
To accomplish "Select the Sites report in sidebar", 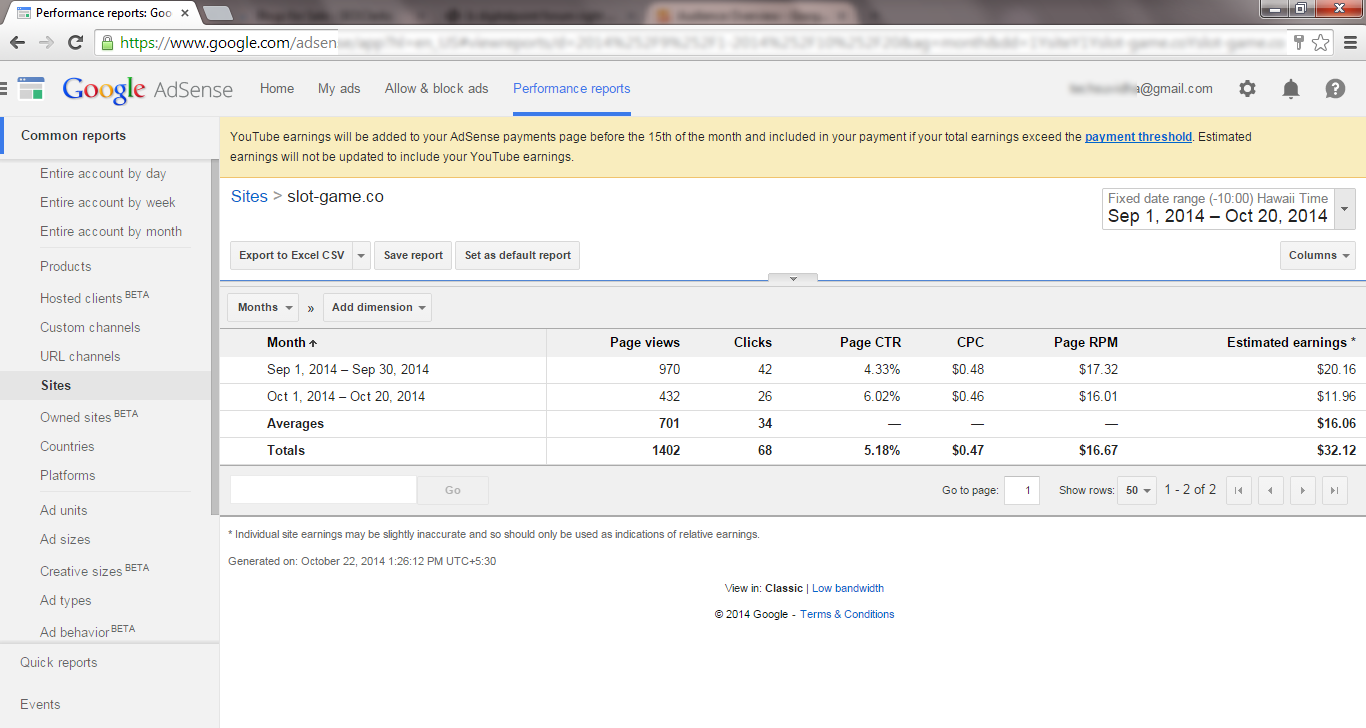I will click(x=56, y=386).
